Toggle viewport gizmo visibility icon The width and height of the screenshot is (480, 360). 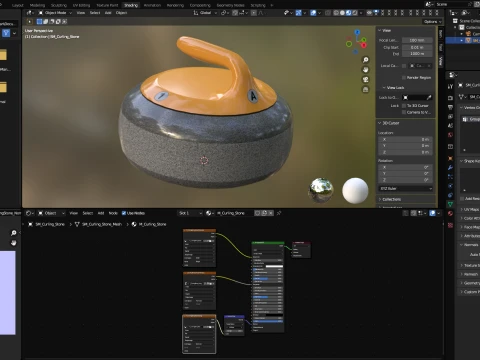coord(298,13)
